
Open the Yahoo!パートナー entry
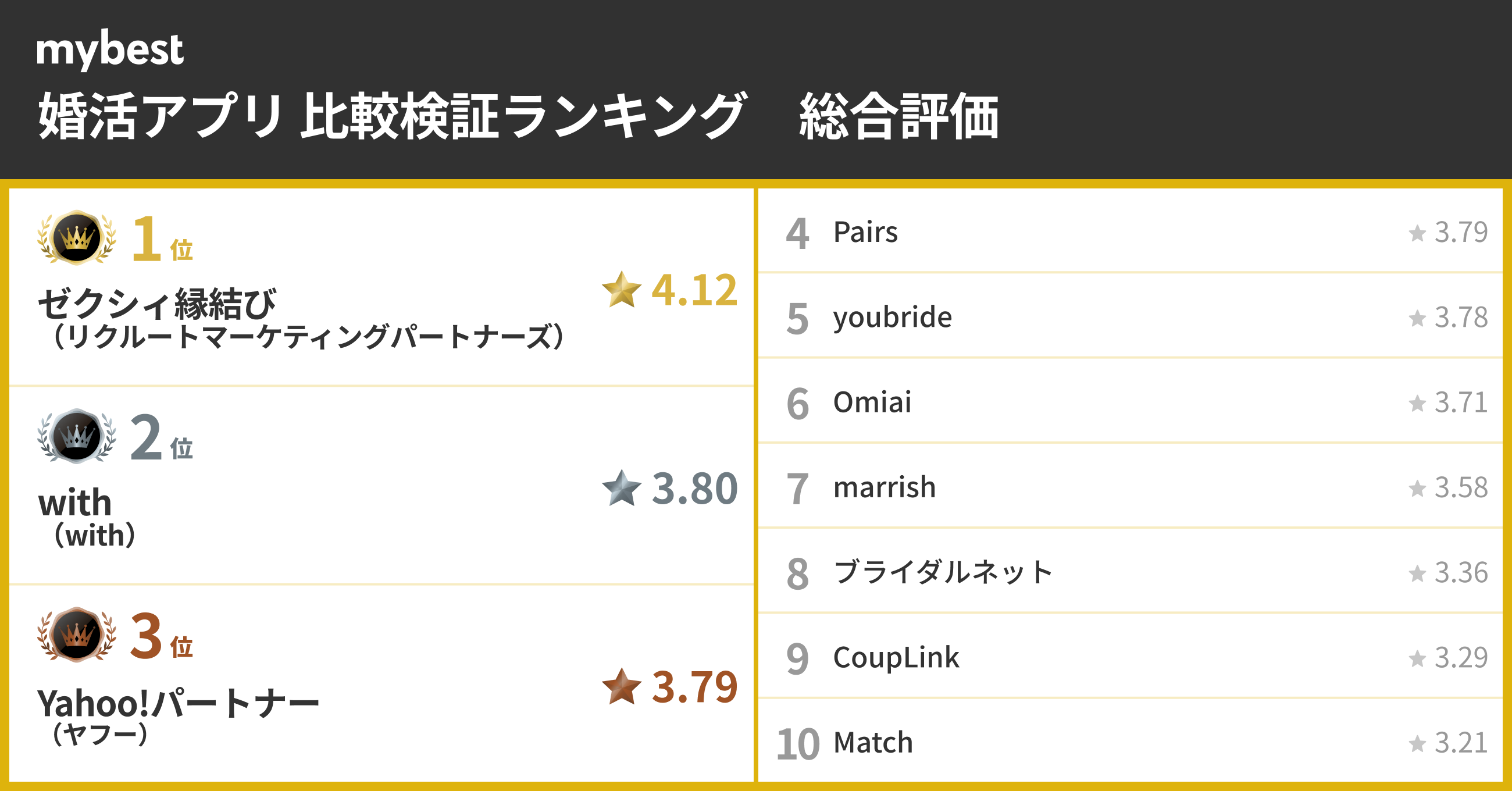[177, 703]
